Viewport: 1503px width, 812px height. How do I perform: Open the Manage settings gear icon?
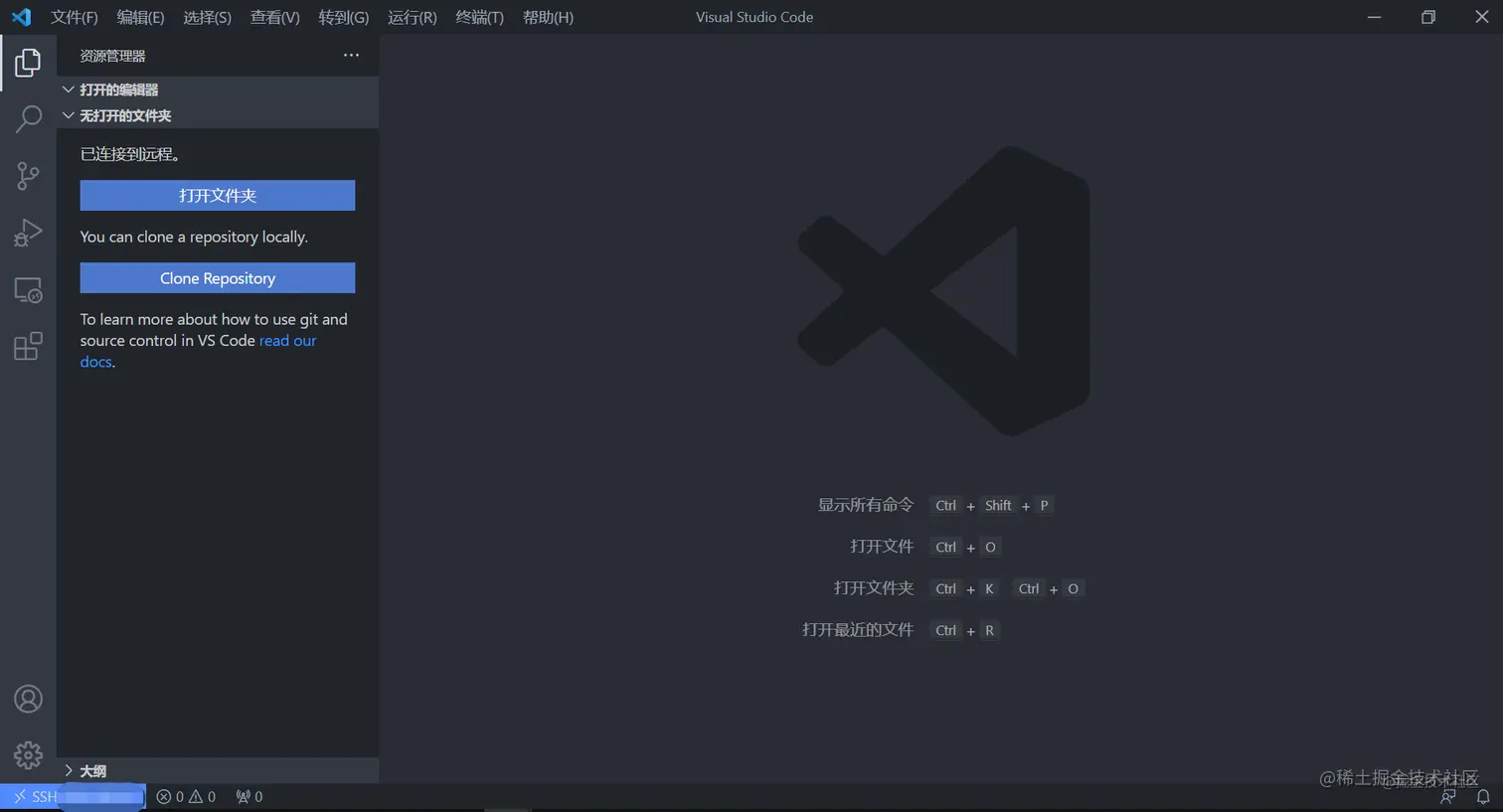pyautogui.click(x=29, y=755)
